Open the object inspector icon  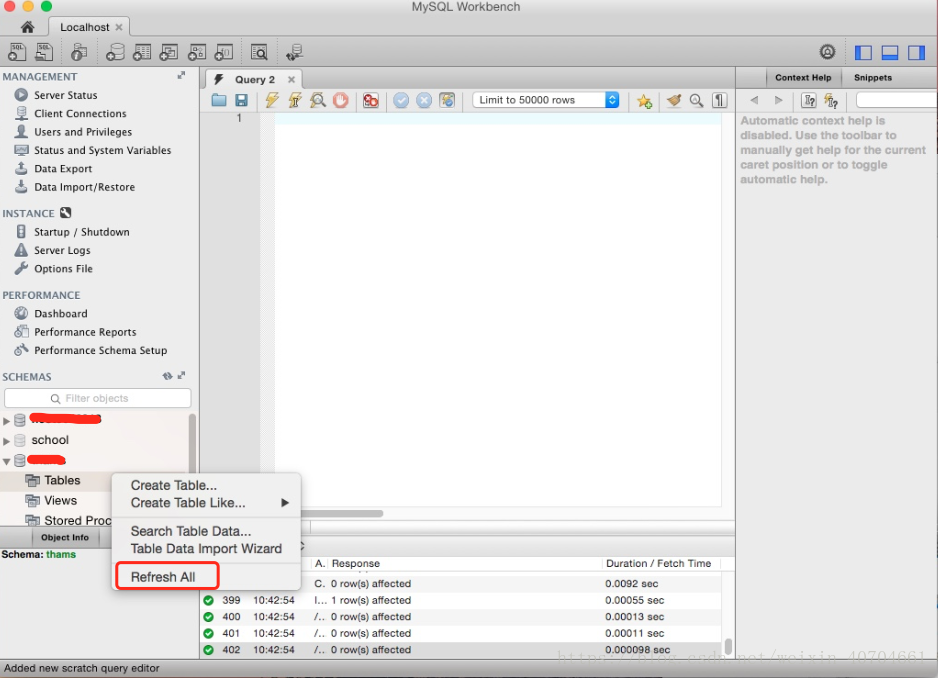pyautogui.click(x=78, y=52)
